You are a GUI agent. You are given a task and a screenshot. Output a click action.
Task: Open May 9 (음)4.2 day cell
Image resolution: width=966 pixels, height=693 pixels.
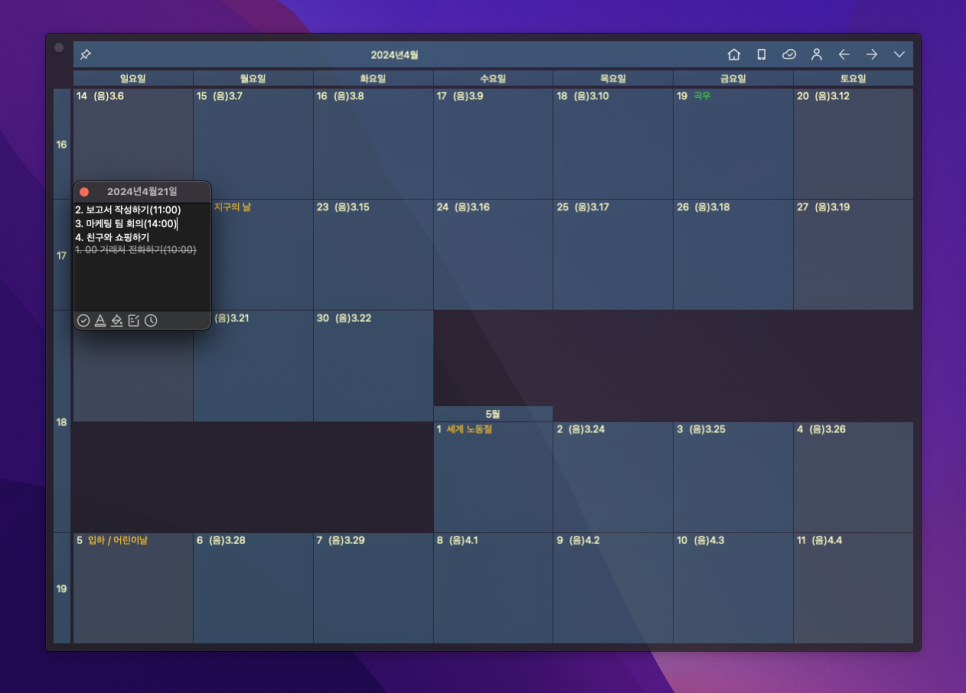pyautogui.click(x=613, y=588)
